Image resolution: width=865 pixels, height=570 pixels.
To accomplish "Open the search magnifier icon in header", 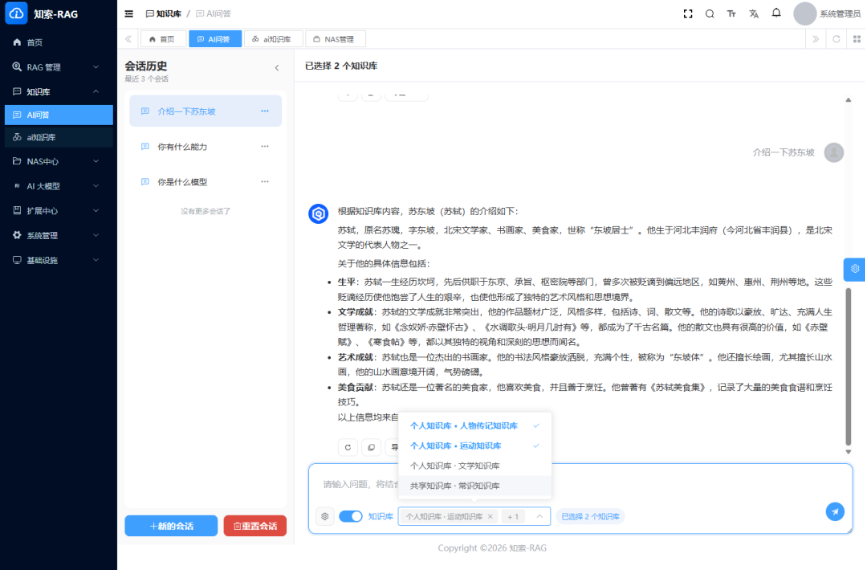I will [x=710, y=14].
